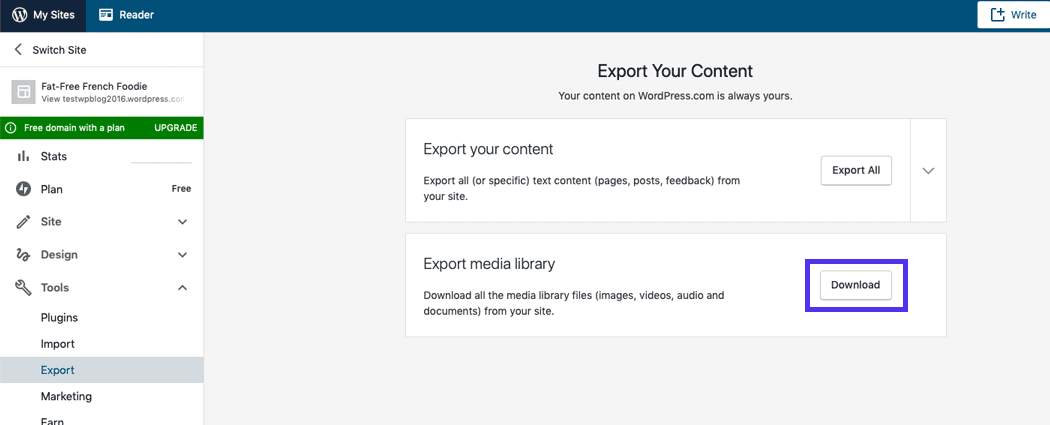Open Stats from the sidebar

click(x=54, y=157)
